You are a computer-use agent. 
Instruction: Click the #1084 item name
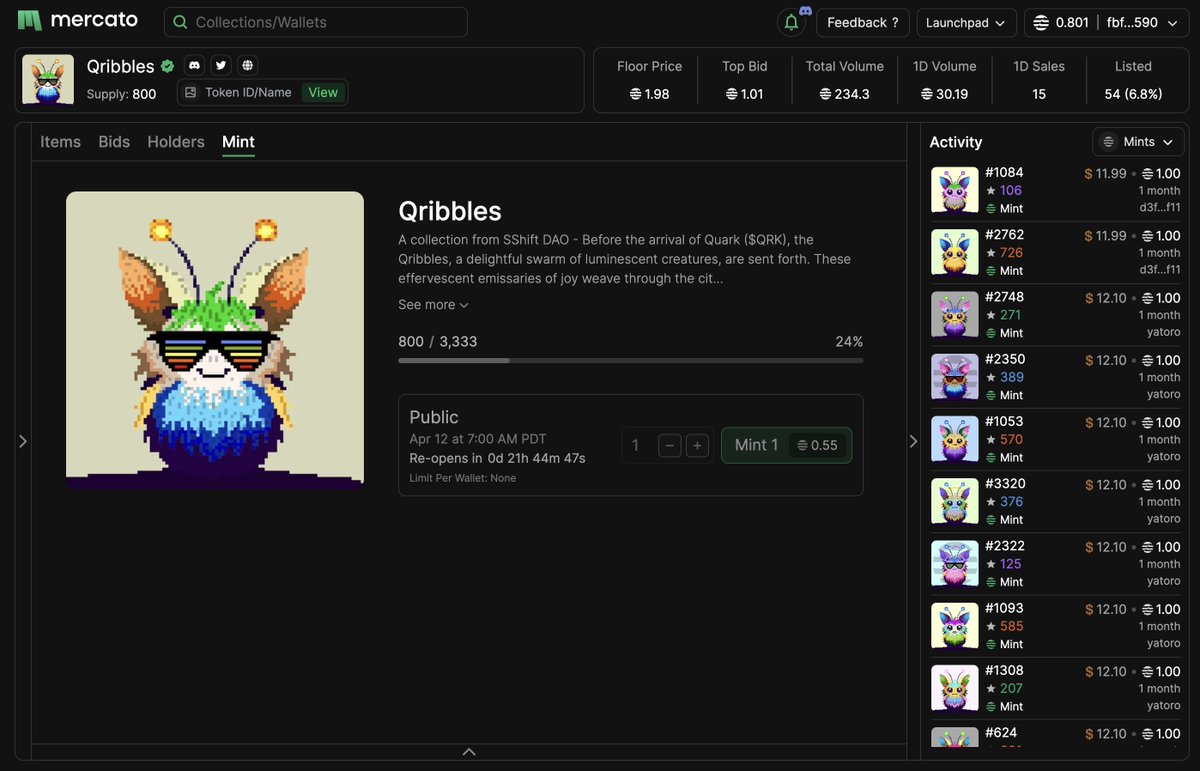tap(1004, 172)
